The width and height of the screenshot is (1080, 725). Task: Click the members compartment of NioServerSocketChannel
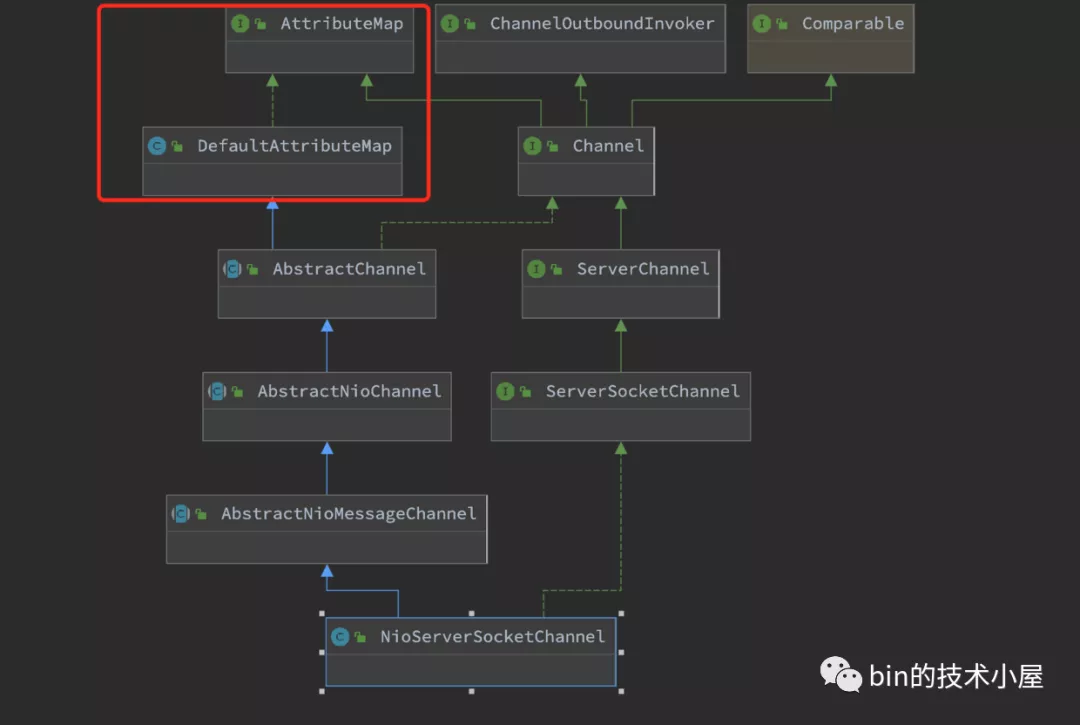point(470,669)
